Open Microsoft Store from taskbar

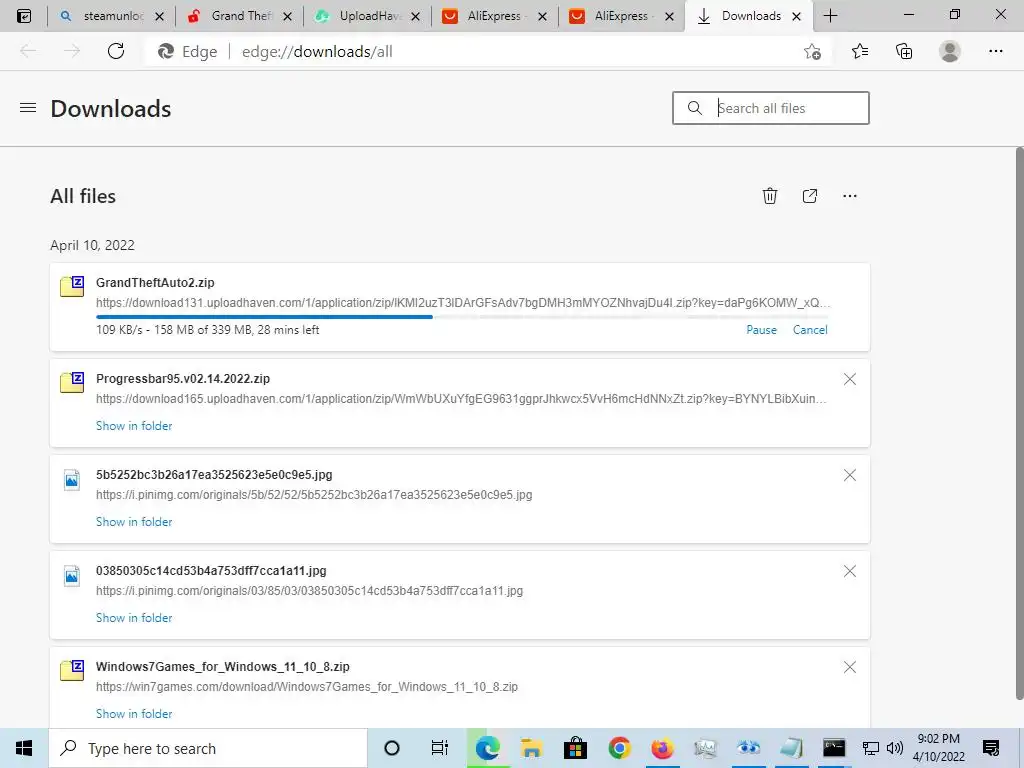click(x=575, y=748)
